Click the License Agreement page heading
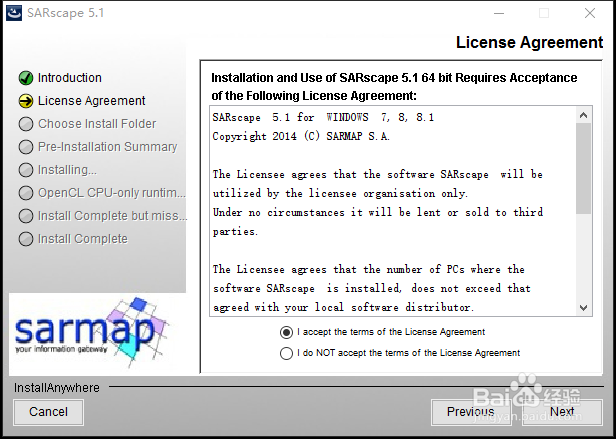 [x=529, y=42]
